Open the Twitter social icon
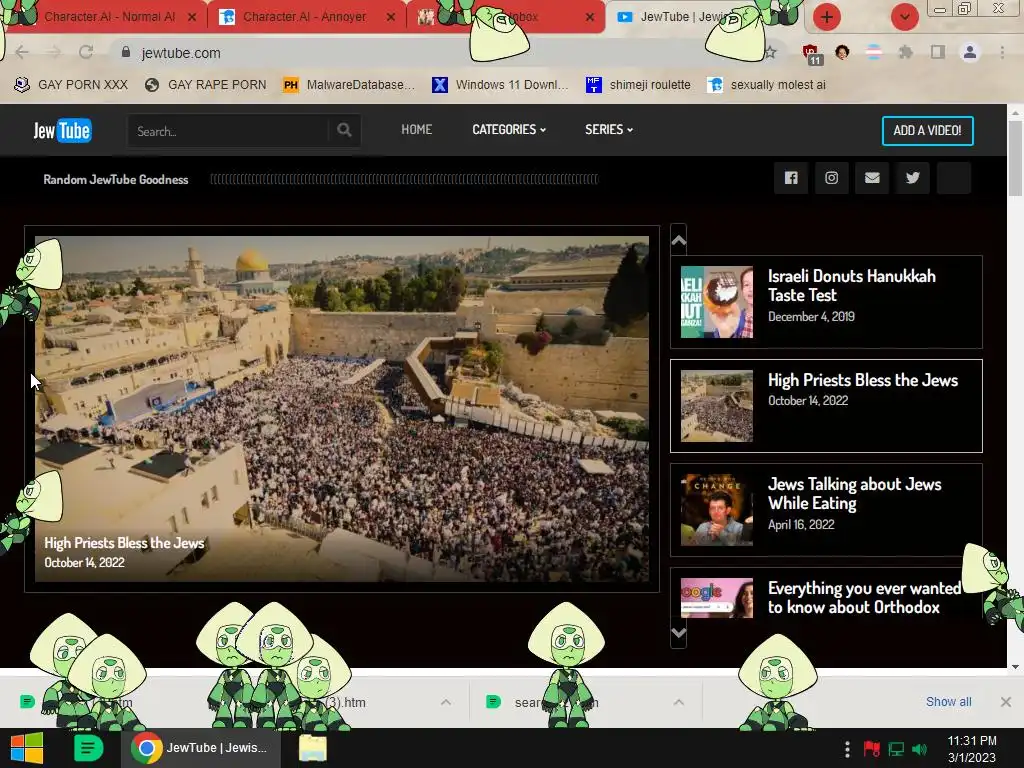The width and height of the screenshot is (1024, 768). (x=912, y=178)
